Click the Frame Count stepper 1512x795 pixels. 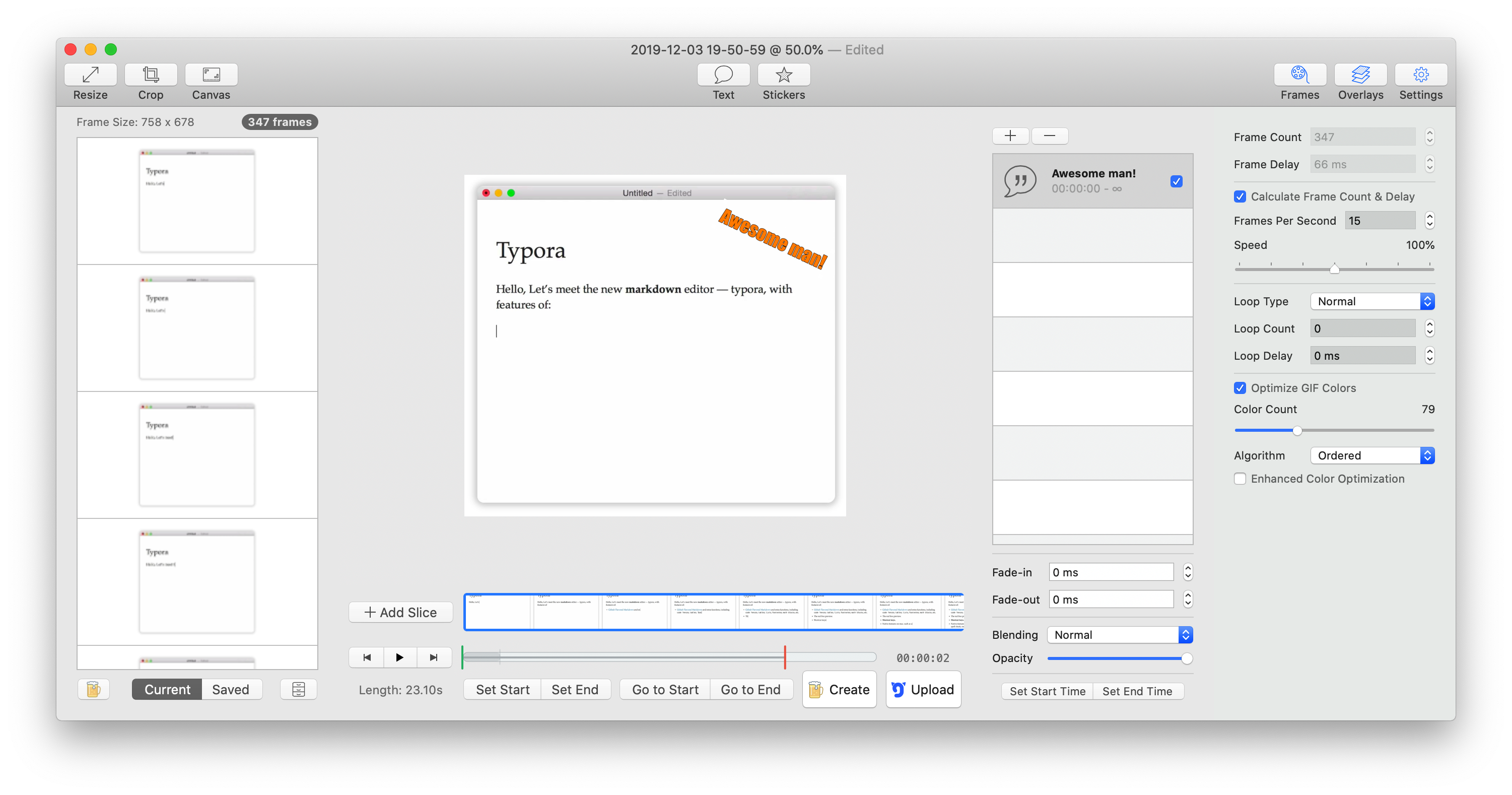point(1430,138)
